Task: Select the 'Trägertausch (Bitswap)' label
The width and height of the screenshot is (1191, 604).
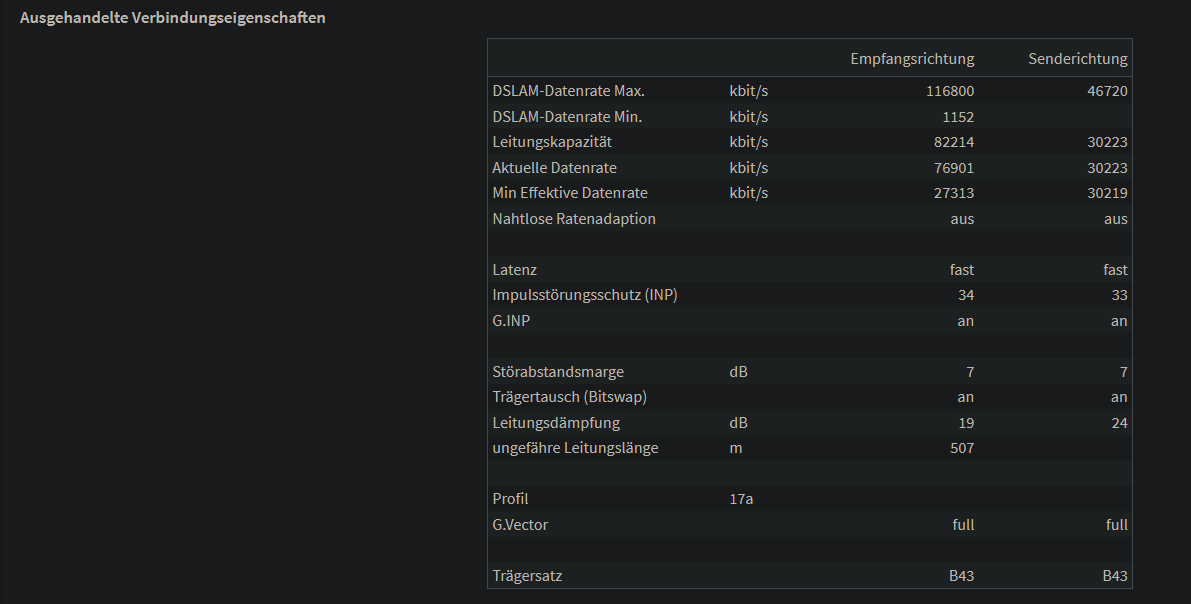Action: pyautogui.click(x=570, y=397)
